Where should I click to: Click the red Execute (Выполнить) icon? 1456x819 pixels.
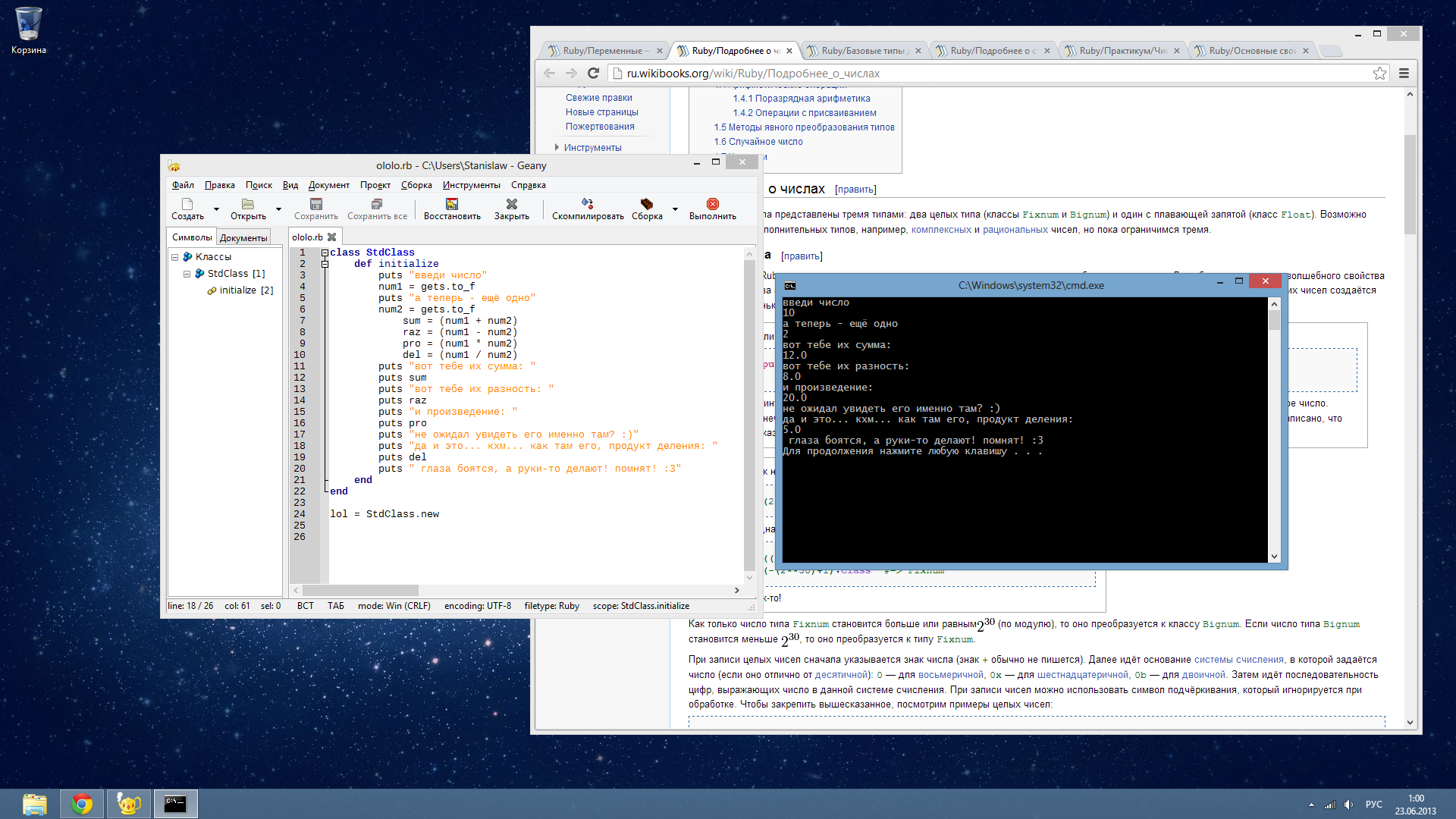click(x=713, y=204)
